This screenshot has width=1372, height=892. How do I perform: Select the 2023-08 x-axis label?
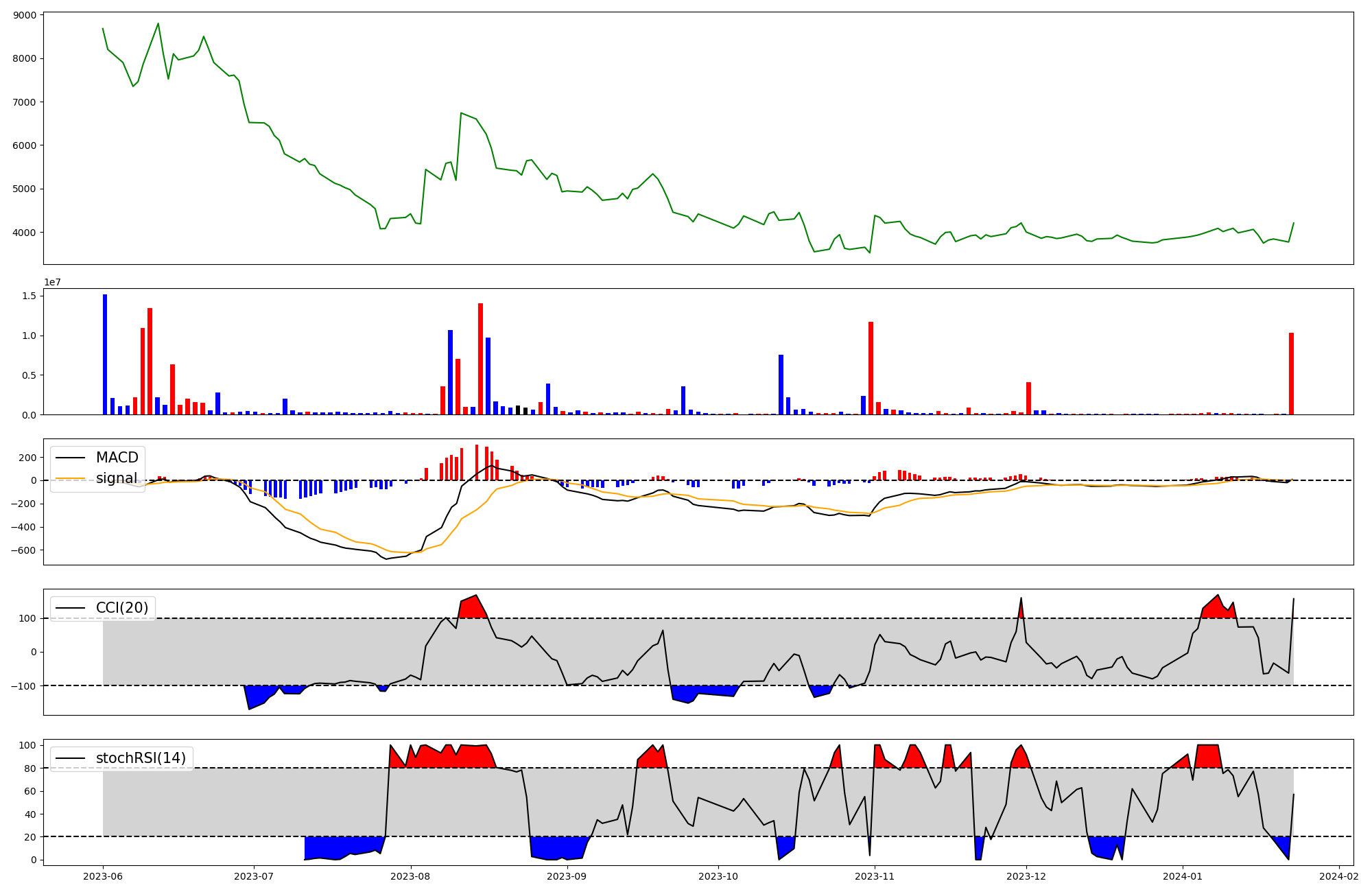coord(410,876)
